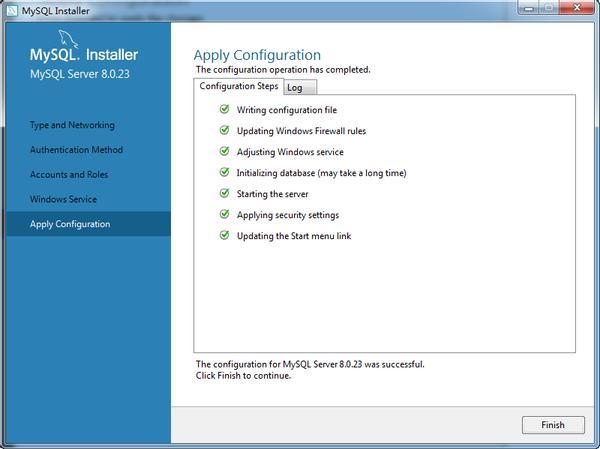Viewport: 600px width, 449px height.
Task: Click green check beside Starting the server
Action: [x=224, y=194]
